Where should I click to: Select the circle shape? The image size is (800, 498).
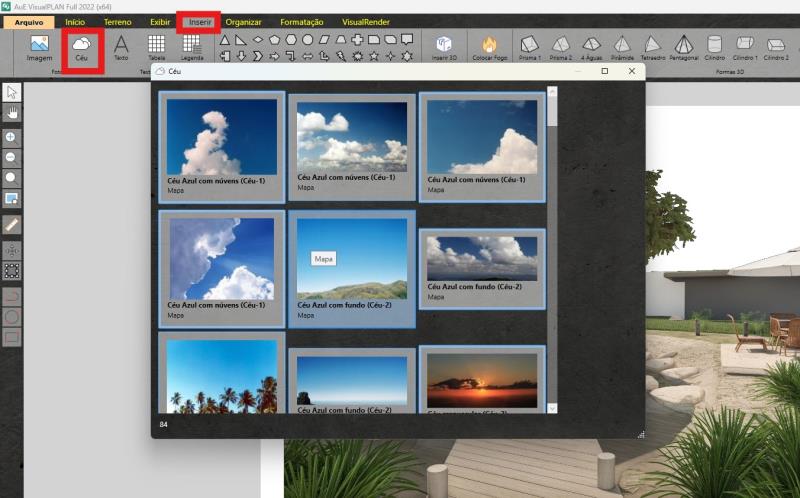pyautogui.click(x=307, y=40)
